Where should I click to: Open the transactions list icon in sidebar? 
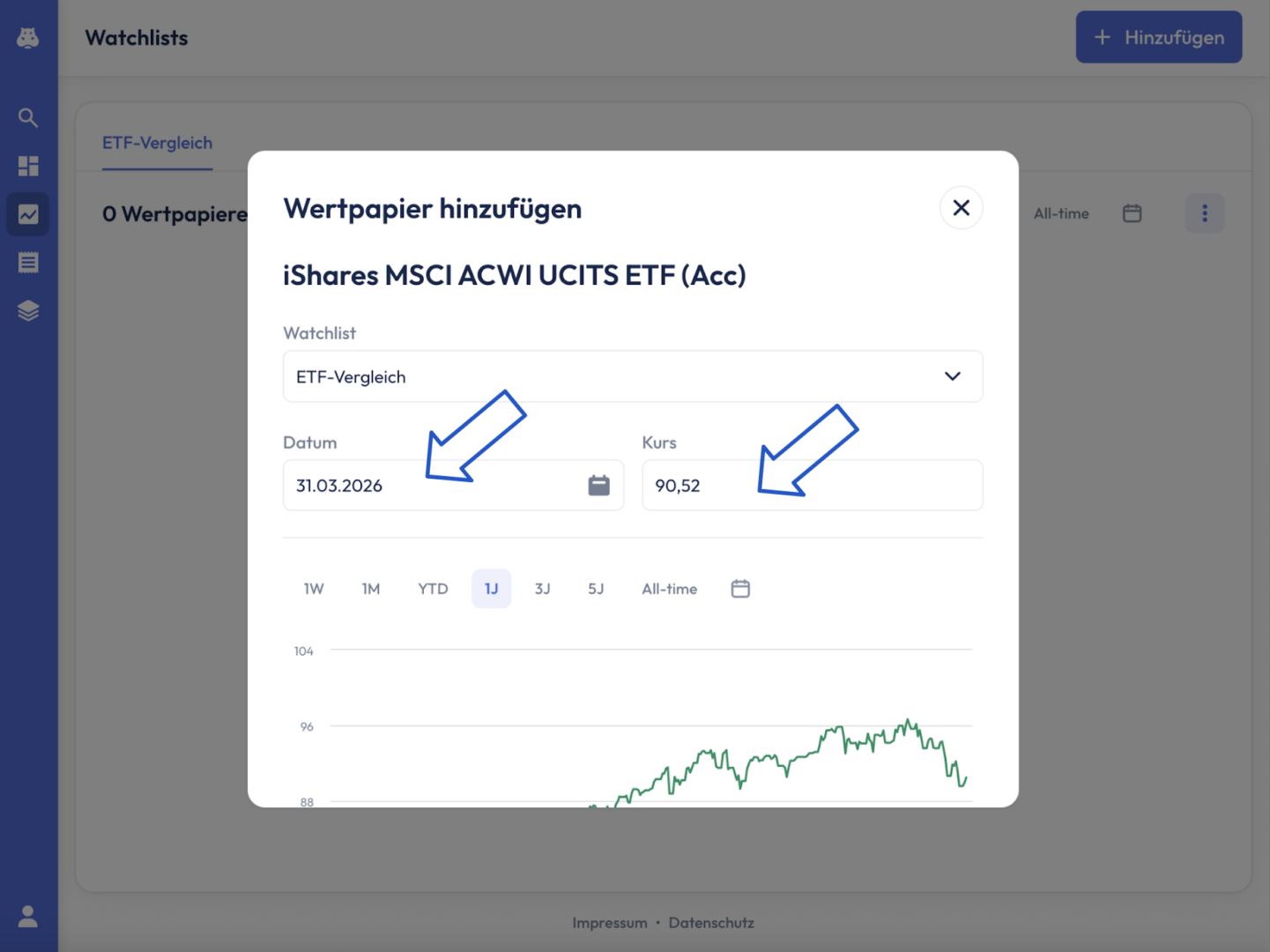coord(28,262)
